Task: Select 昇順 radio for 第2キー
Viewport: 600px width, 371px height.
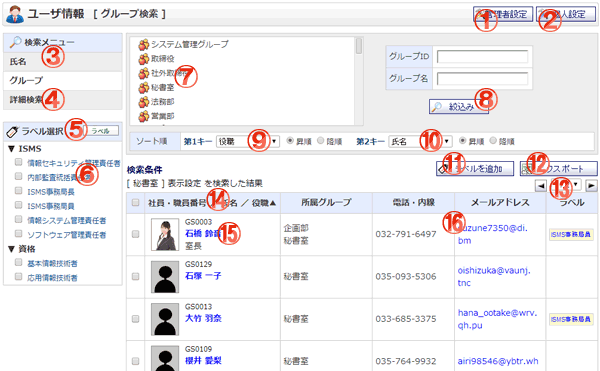Action: click(463, 141)
